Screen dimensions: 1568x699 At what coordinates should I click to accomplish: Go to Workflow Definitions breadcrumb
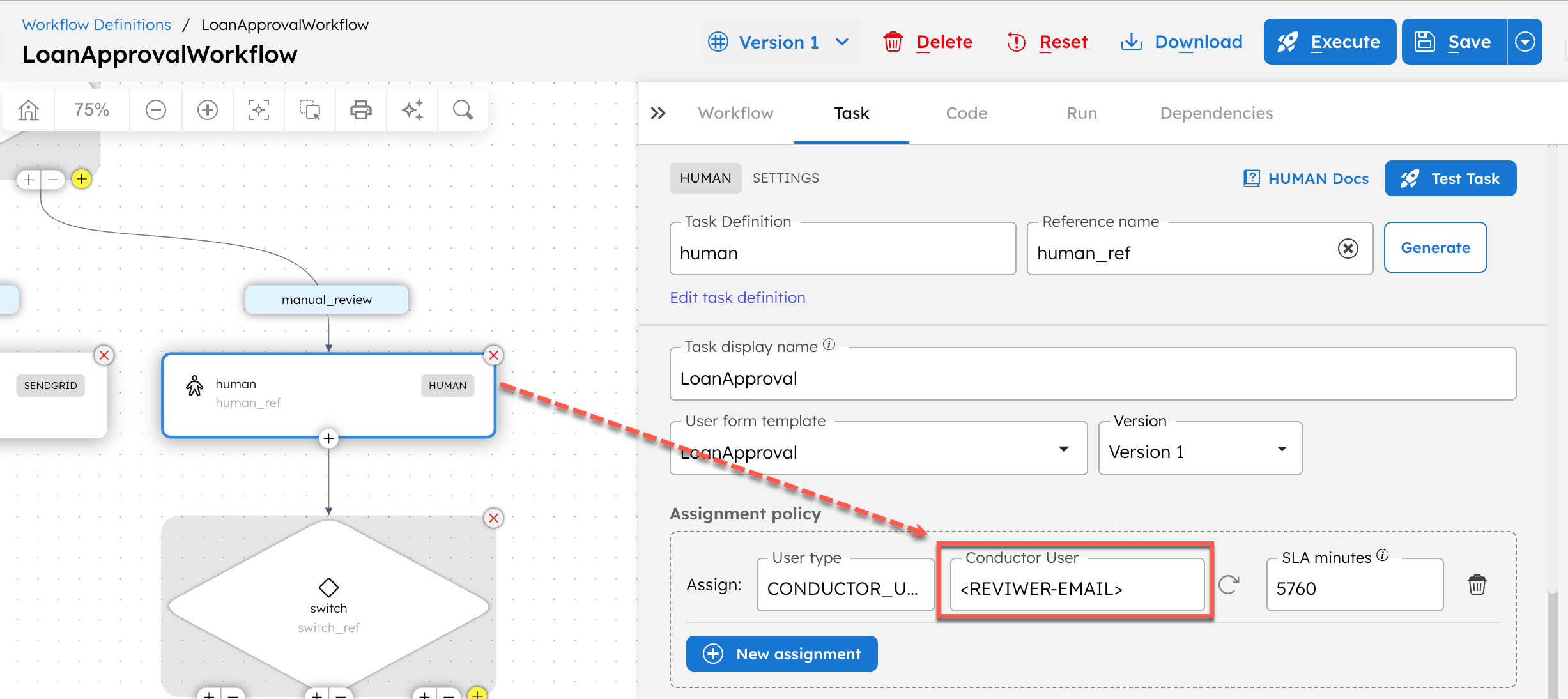click(96, 24)
